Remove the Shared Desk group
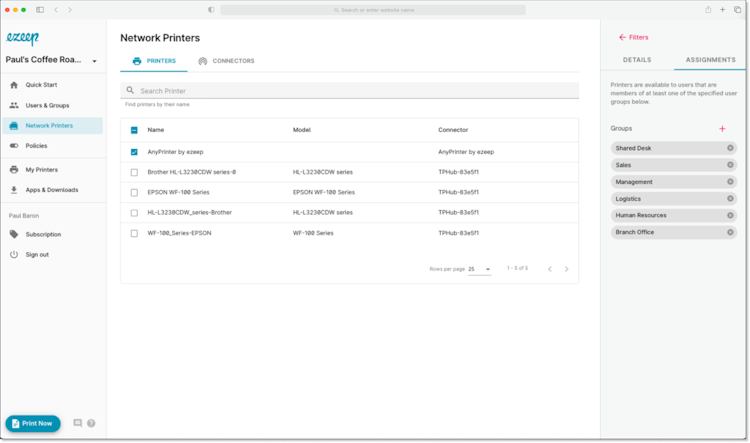This screenshot has width=750, height=443. click(730, 148)
